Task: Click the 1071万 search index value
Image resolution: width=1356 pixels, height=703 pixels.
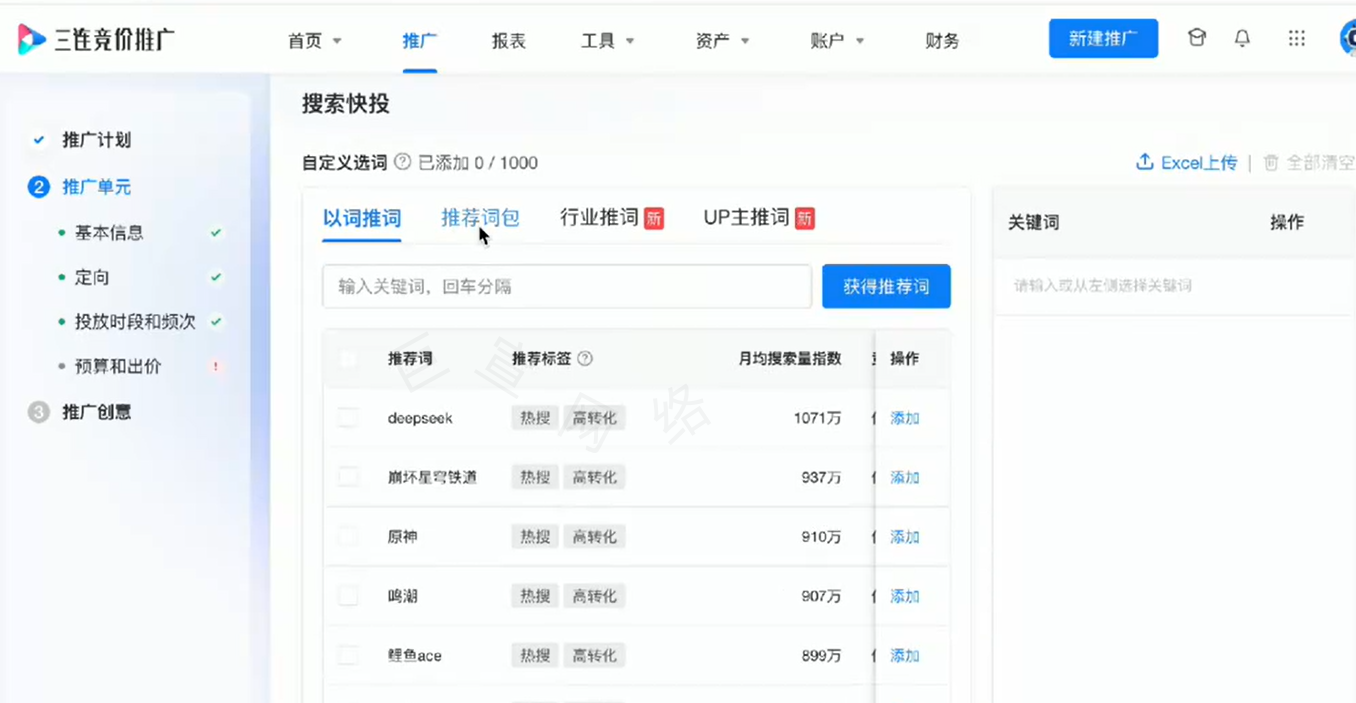Action: click(x=817, y=418)
